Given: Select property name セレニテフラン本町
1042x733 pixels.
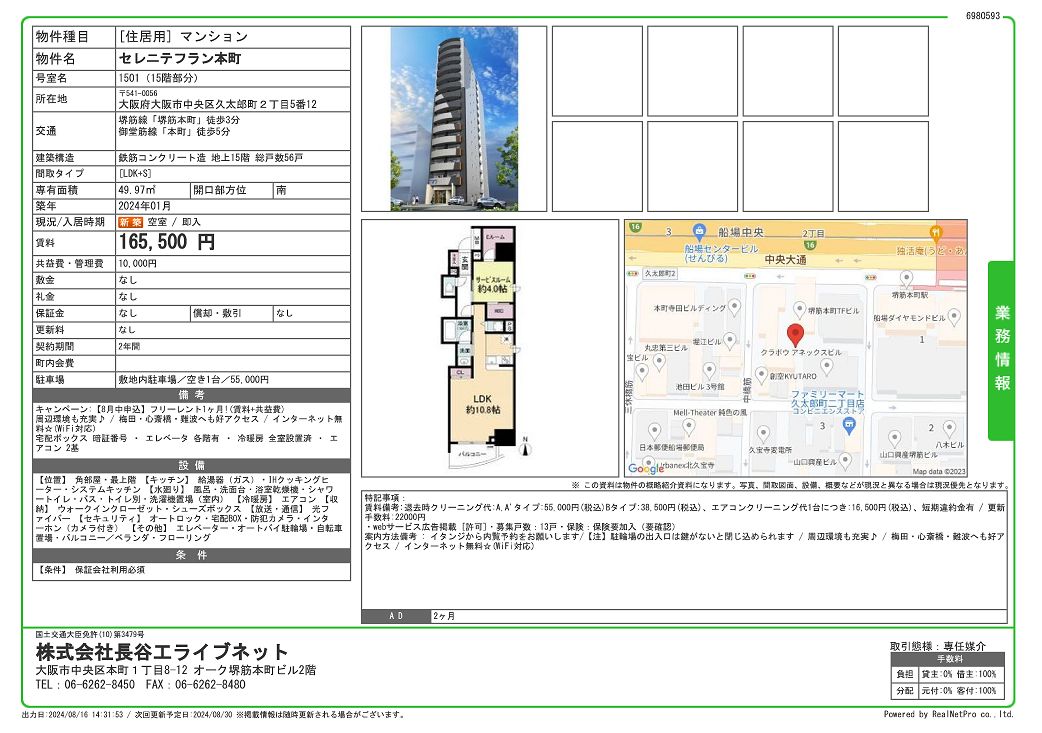Looking at the screenshot, I should (180, 58).
